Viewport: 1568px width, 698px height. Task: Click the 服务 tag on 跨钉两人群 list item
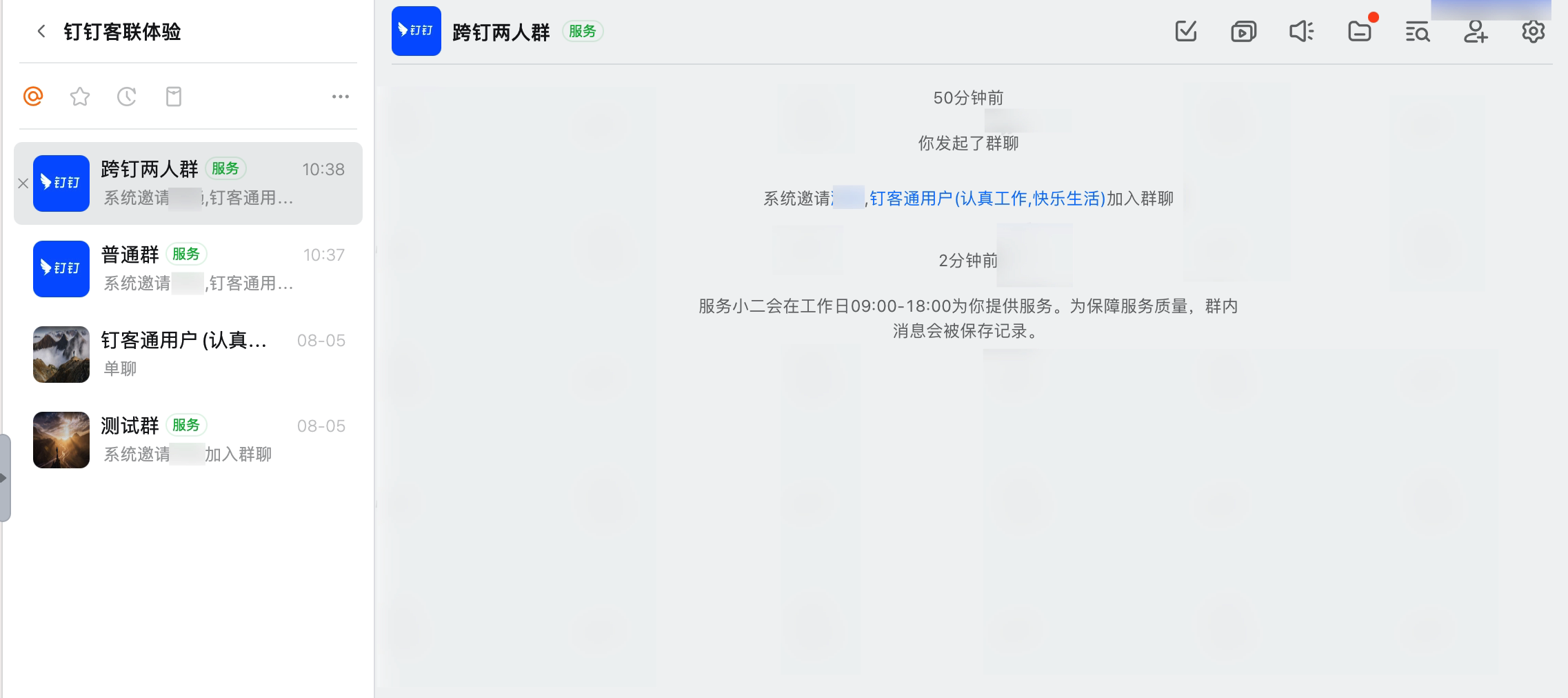pyautogui.click(x=225, y=168)
